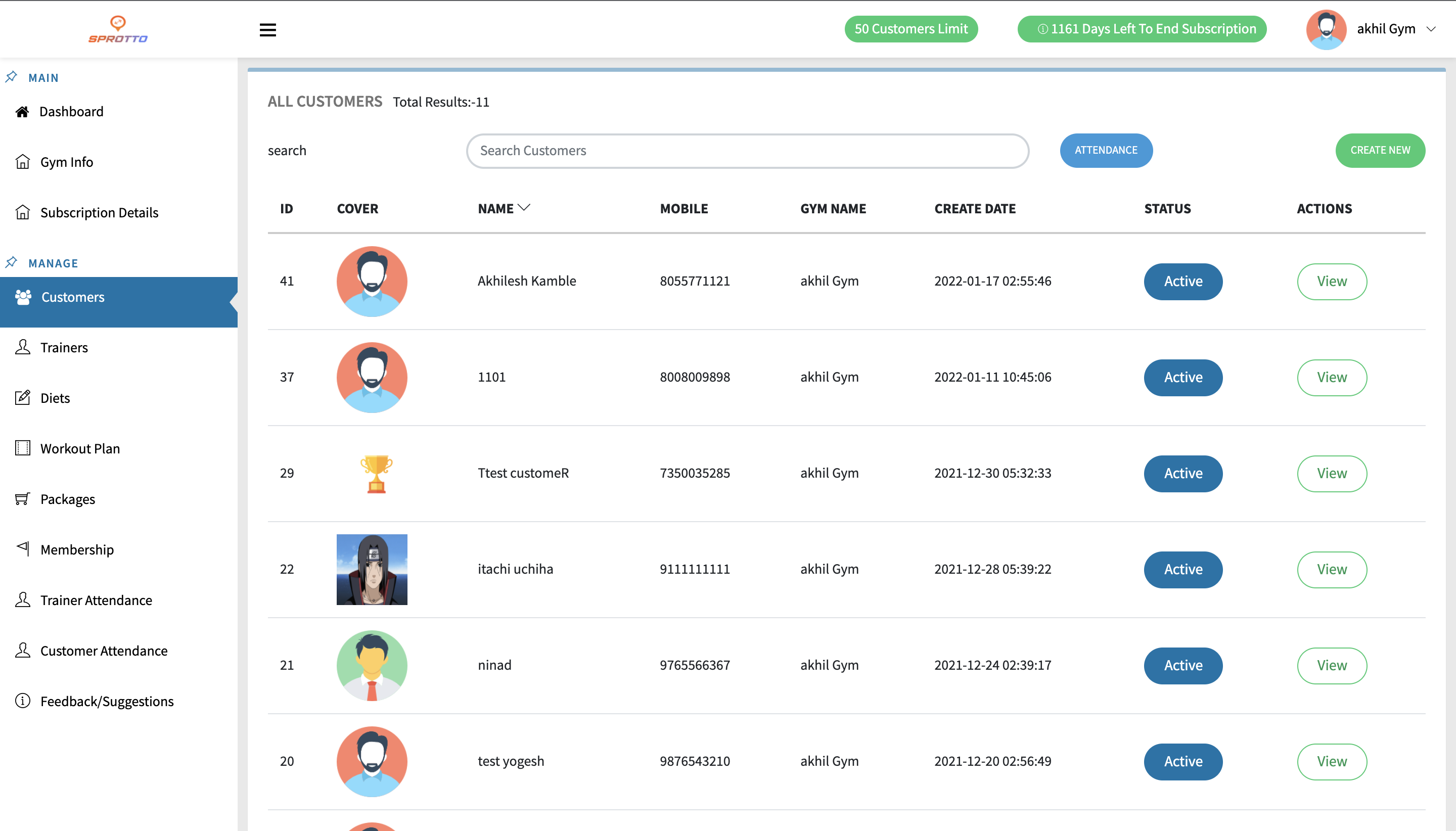
Task: Expand the akhil Gym profile dropdown
Action: [1430, 29]
